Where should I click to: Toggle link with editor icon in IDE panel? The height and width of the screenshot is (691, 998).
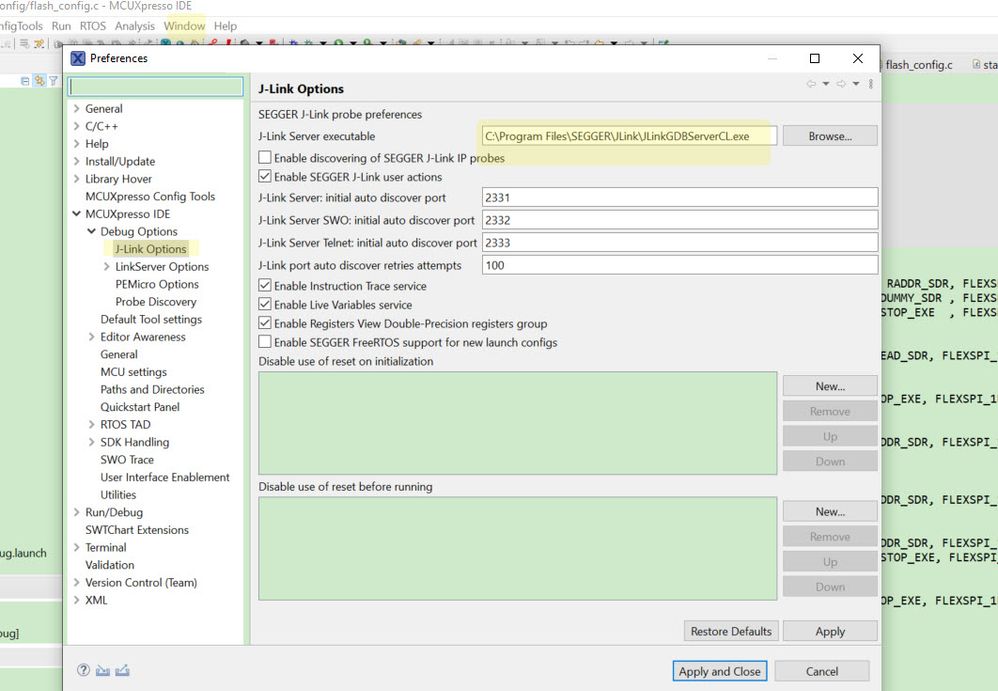pyautogui.click(x=39, y=81)
